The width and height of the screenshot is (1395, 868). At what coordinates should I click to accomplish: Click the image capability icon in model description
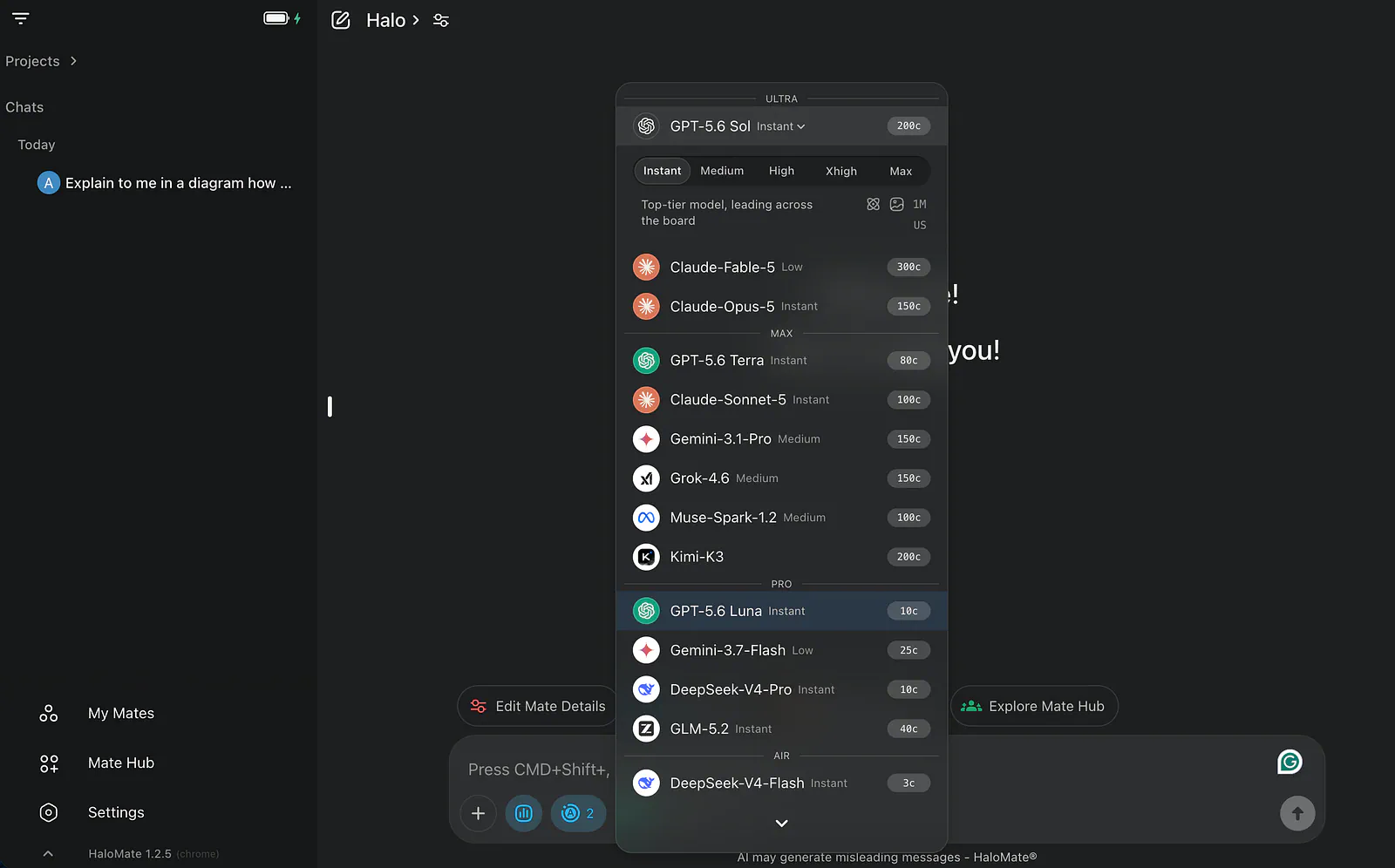897,204
